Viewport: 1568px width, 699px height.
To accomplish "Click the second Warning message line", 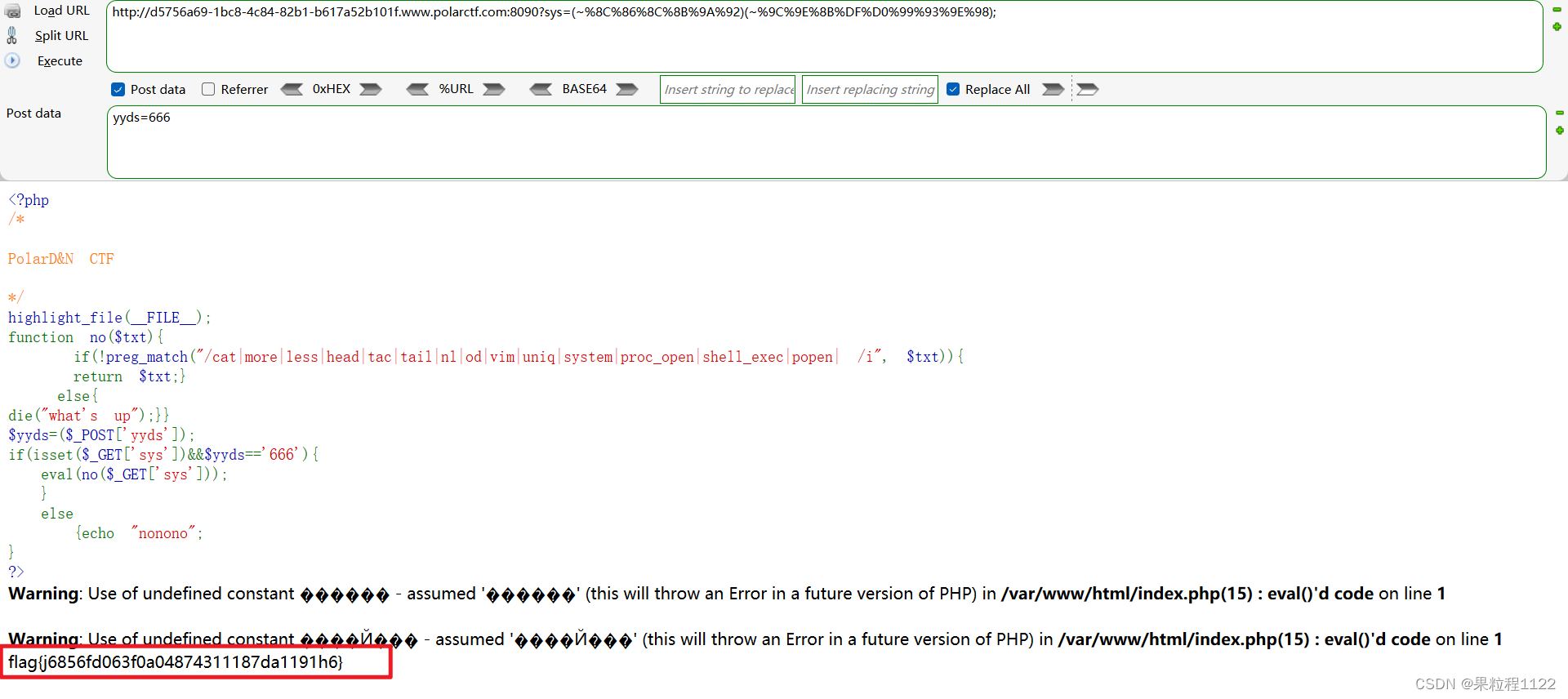I will [x=755, y=639].
